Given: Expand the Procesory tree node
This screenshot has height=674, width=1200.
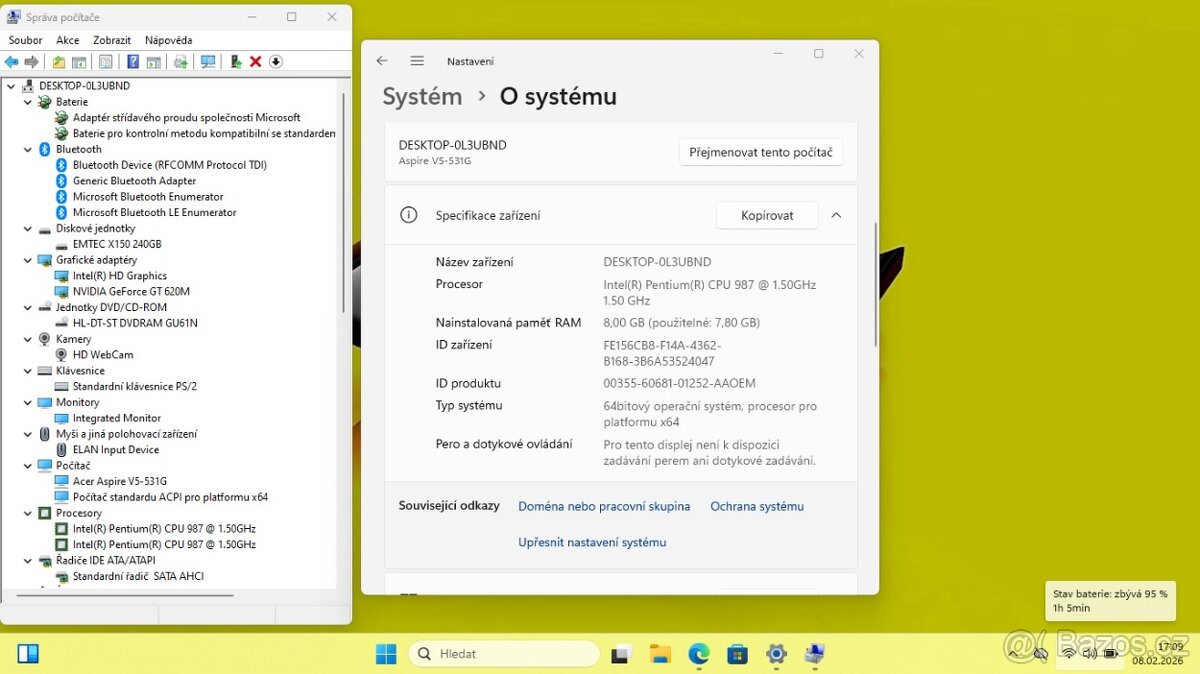Looking at the screenshot, I should (x=28, y=512).
